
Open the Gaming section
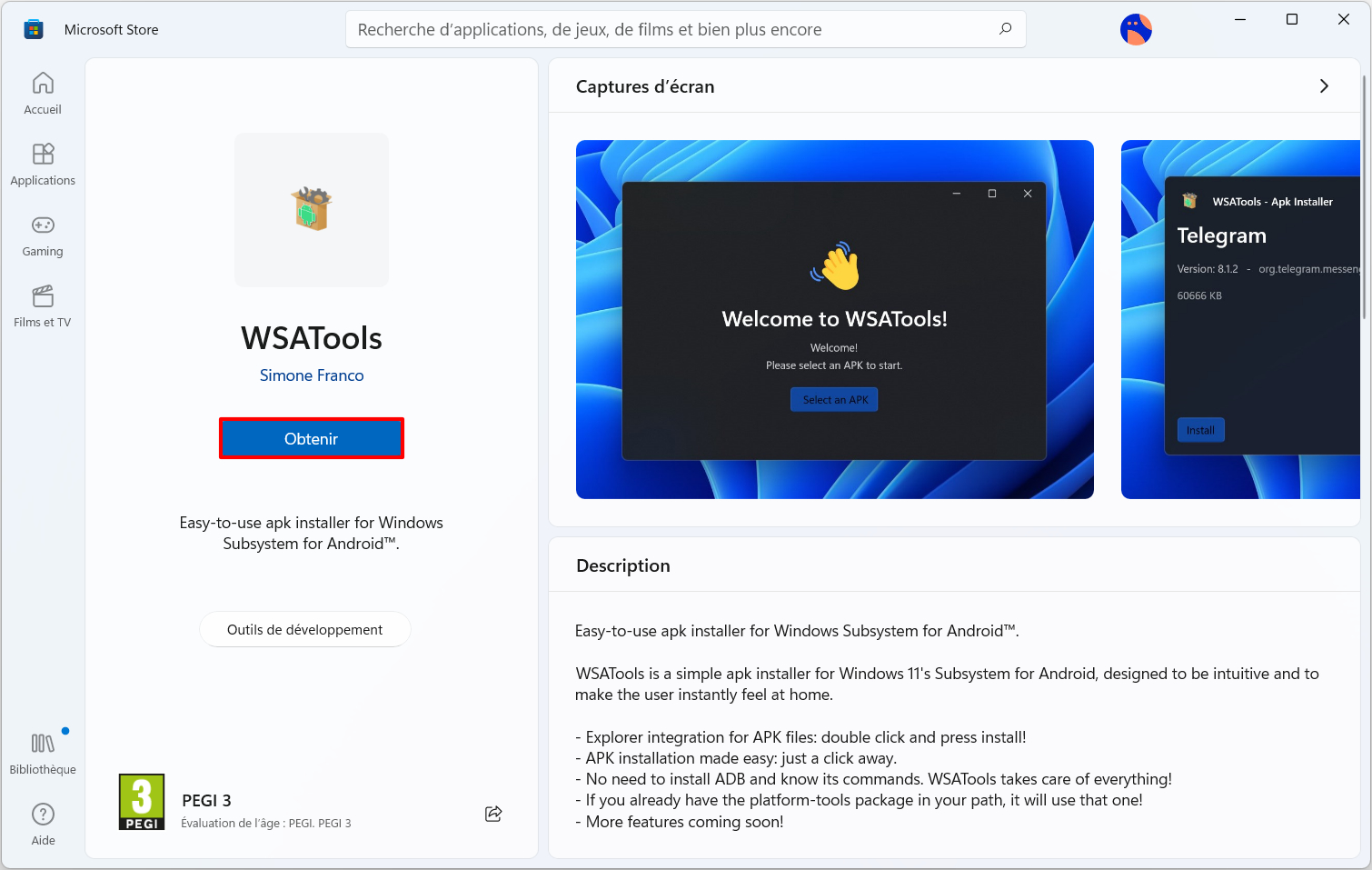tap(43, 235)
